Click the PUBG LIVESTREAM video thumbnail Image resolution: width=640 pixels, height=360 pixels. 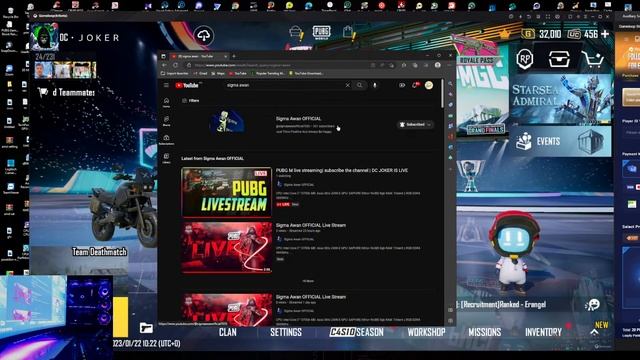(x=227, y=192)
